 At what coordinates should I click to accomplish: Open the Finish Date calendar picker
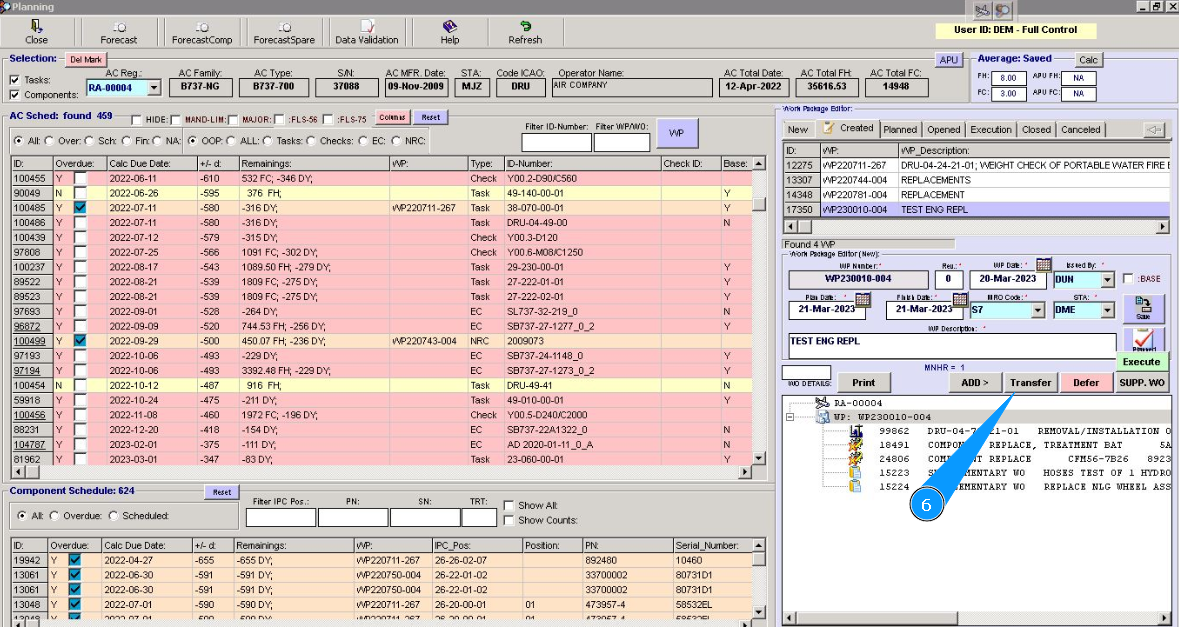(959, 299)
